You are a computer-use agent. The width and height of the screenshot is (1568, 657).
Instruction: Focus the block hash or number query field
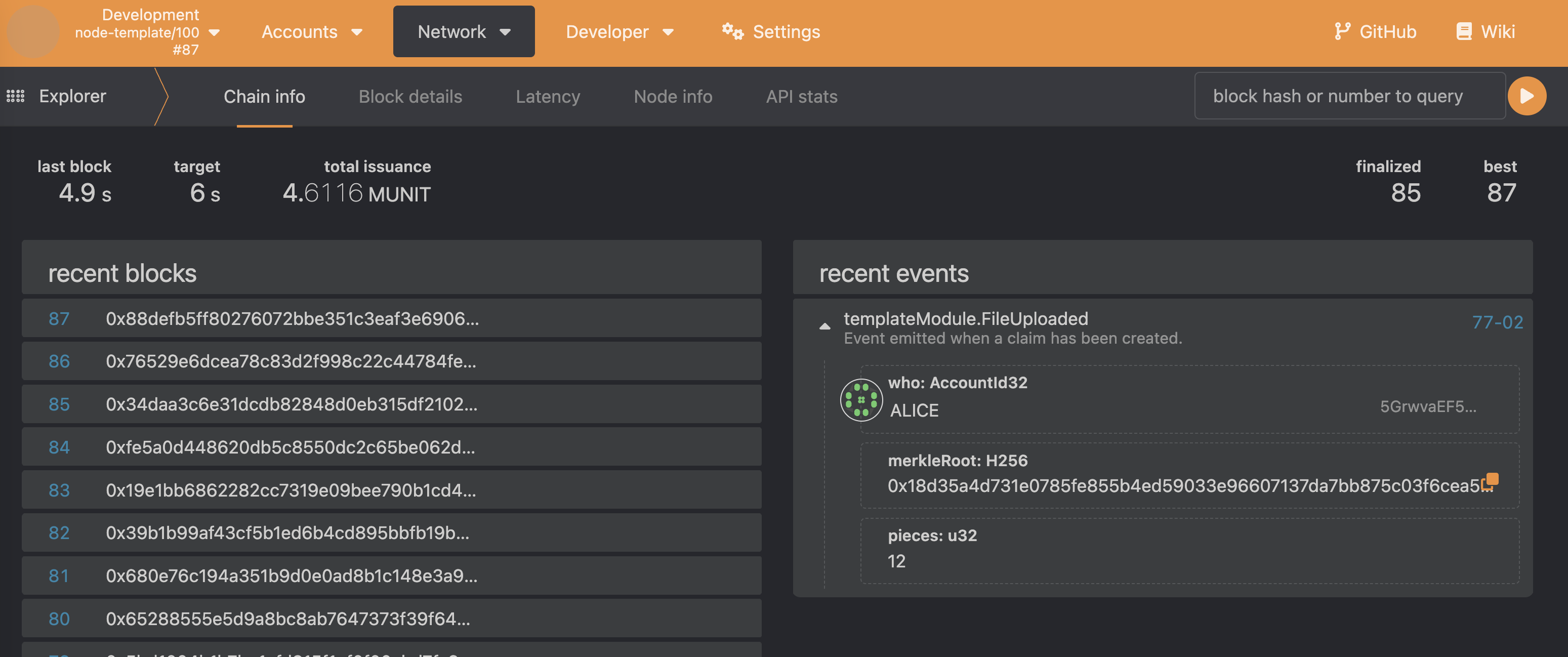tap(1349, 96)
